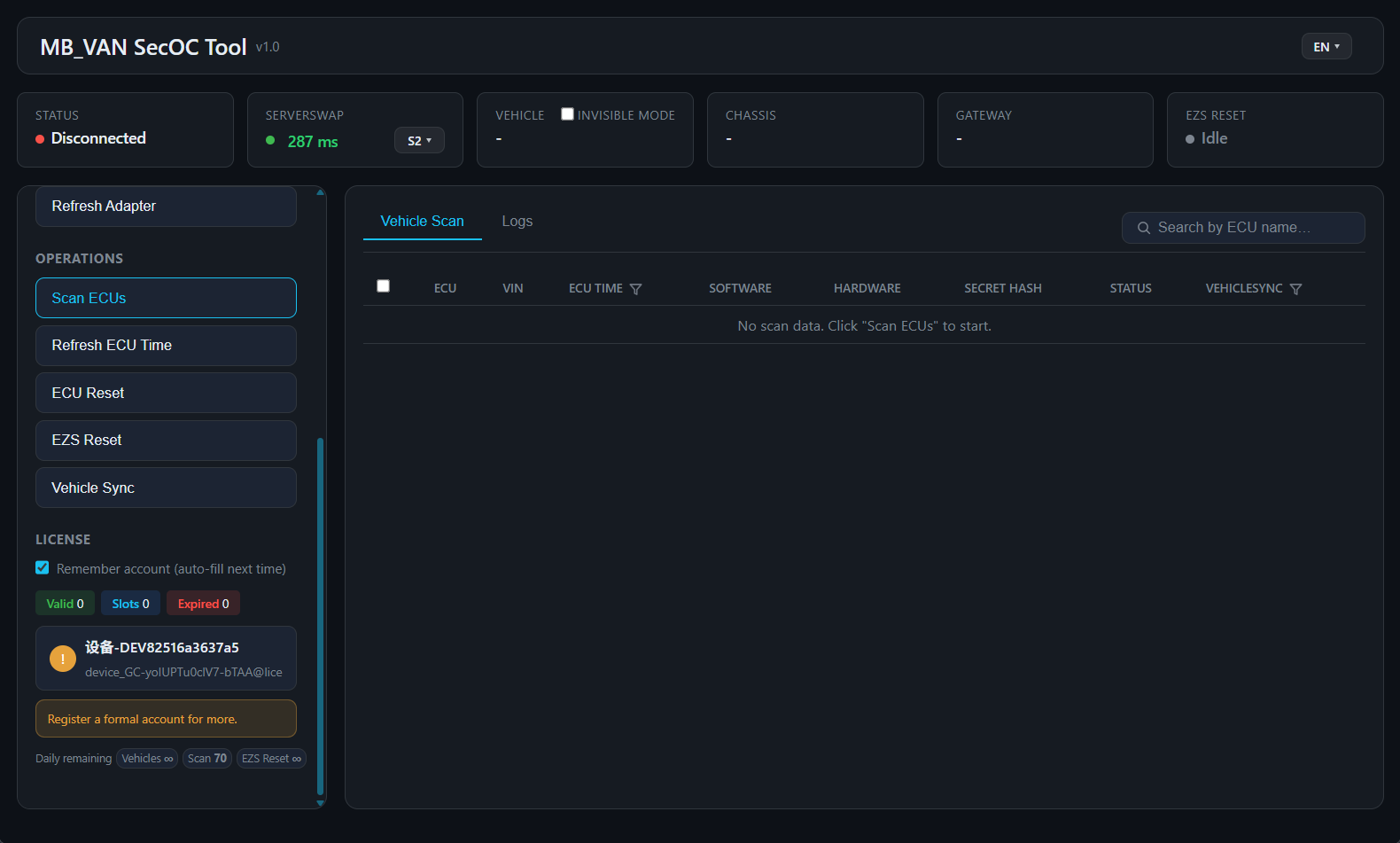Uncheck Remember account checkbox
The width and height of the screenshot is (1400, 843).
42,567
